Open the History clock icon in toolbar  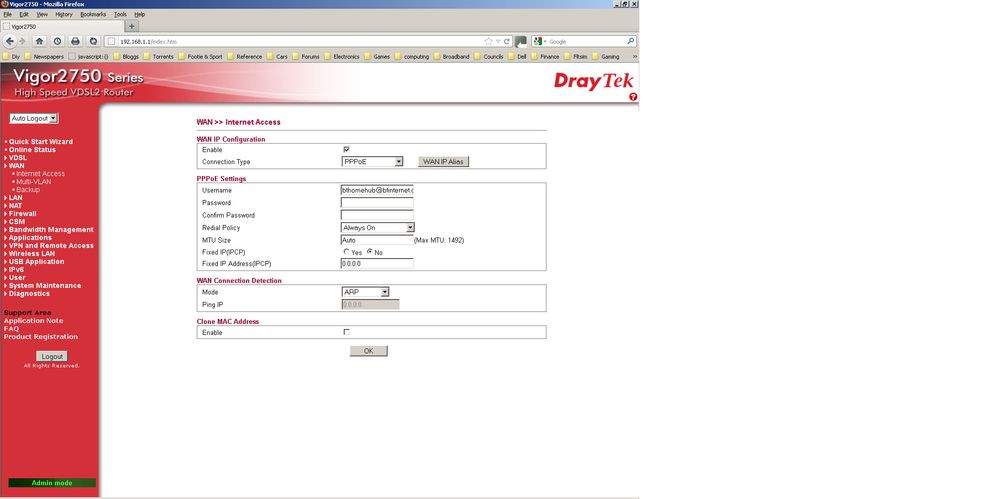[x=57, y=41]
